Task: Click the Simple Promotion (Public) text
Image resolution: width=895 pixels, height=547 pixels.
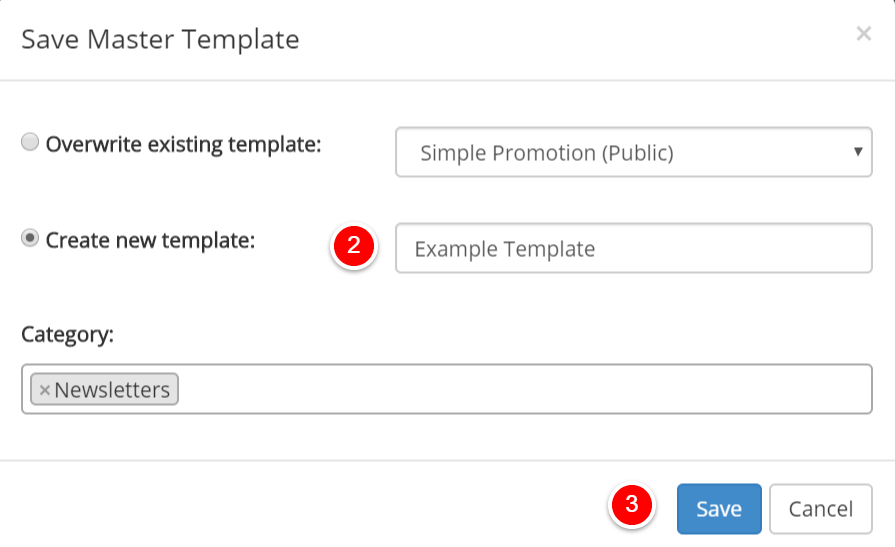Action: (547, 153)
